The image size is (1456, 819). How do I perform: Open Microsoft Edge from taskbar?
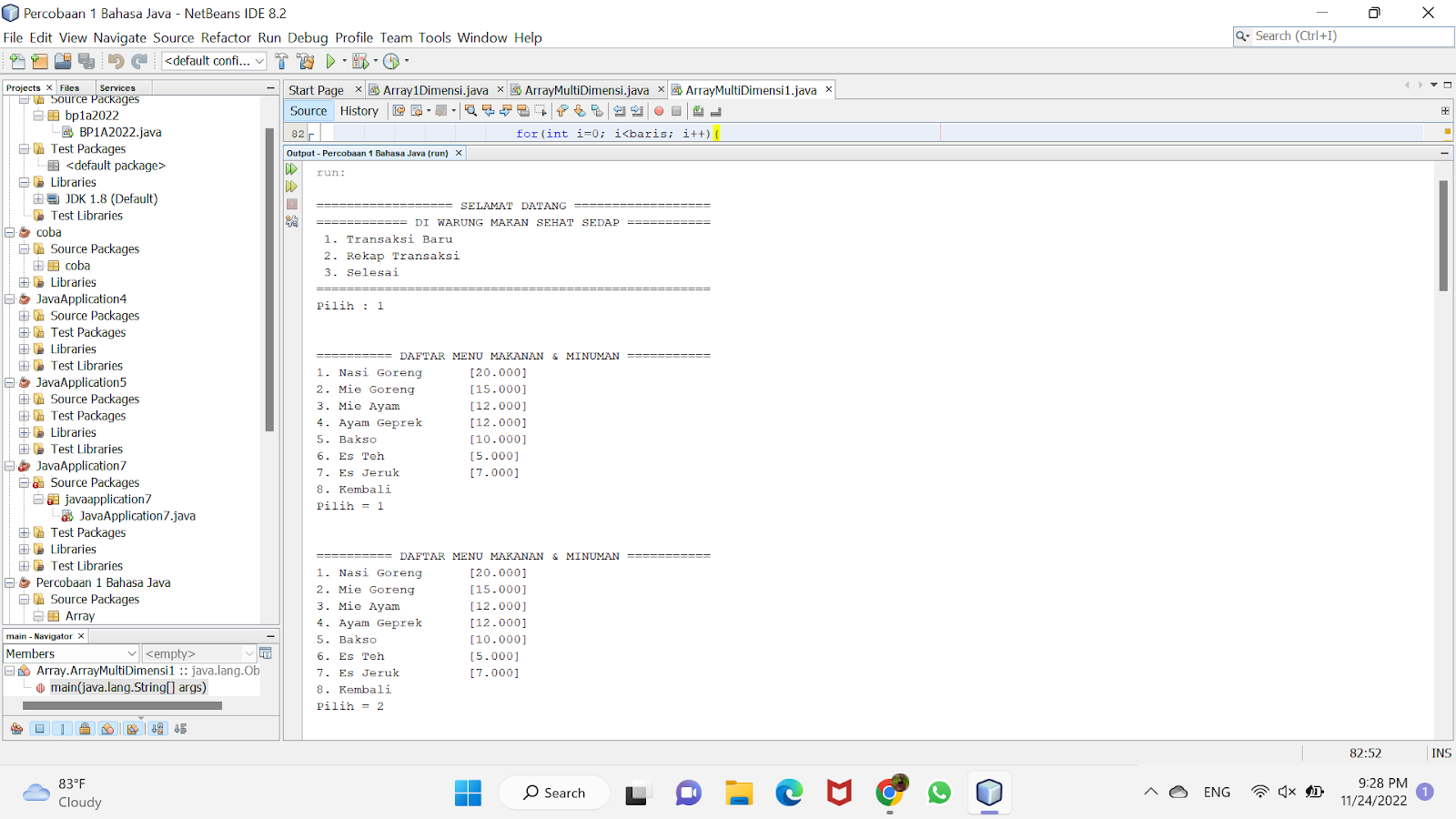pos(789,794)
